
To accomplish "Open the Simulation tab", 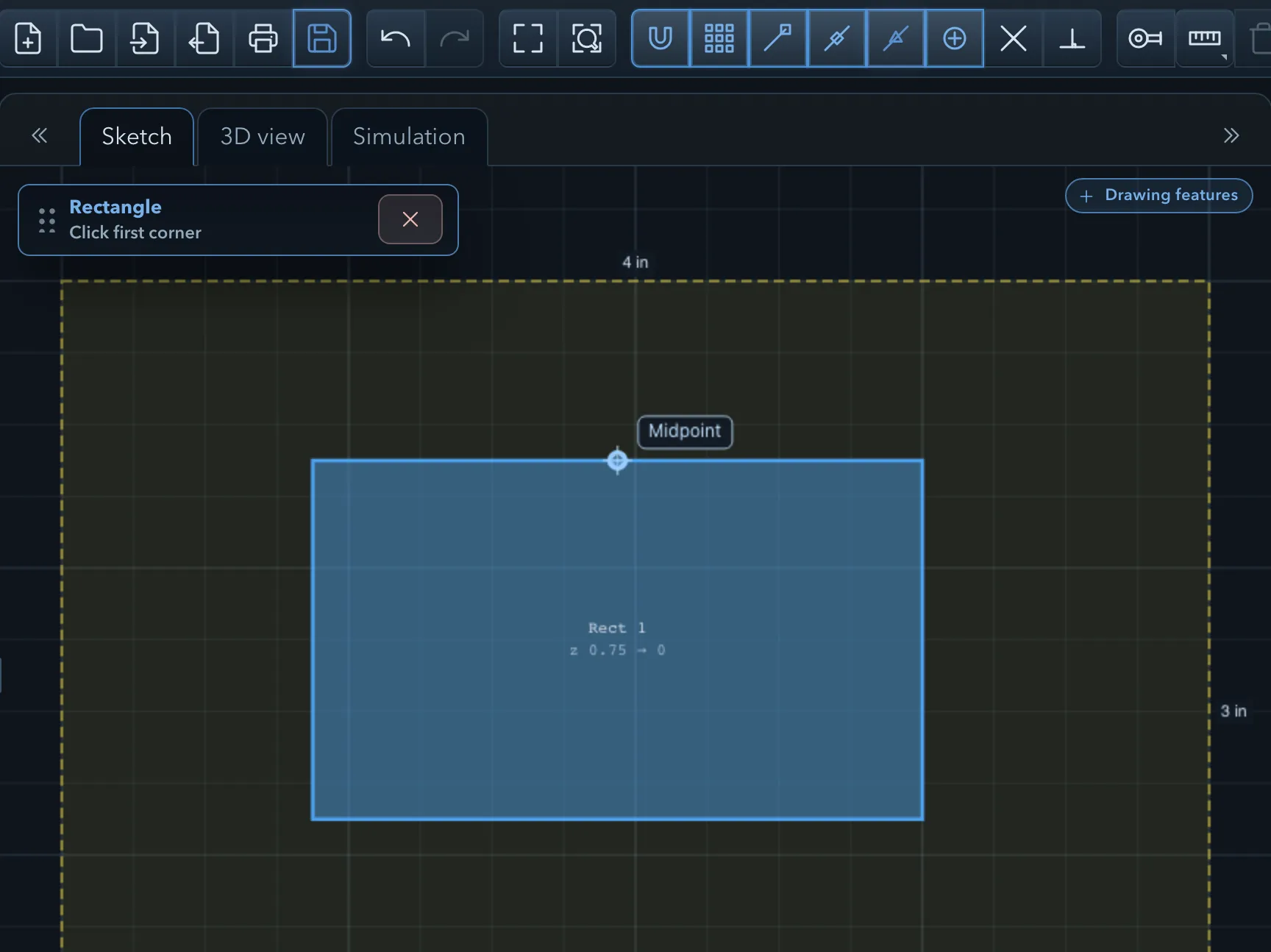I will pos(409,137).
